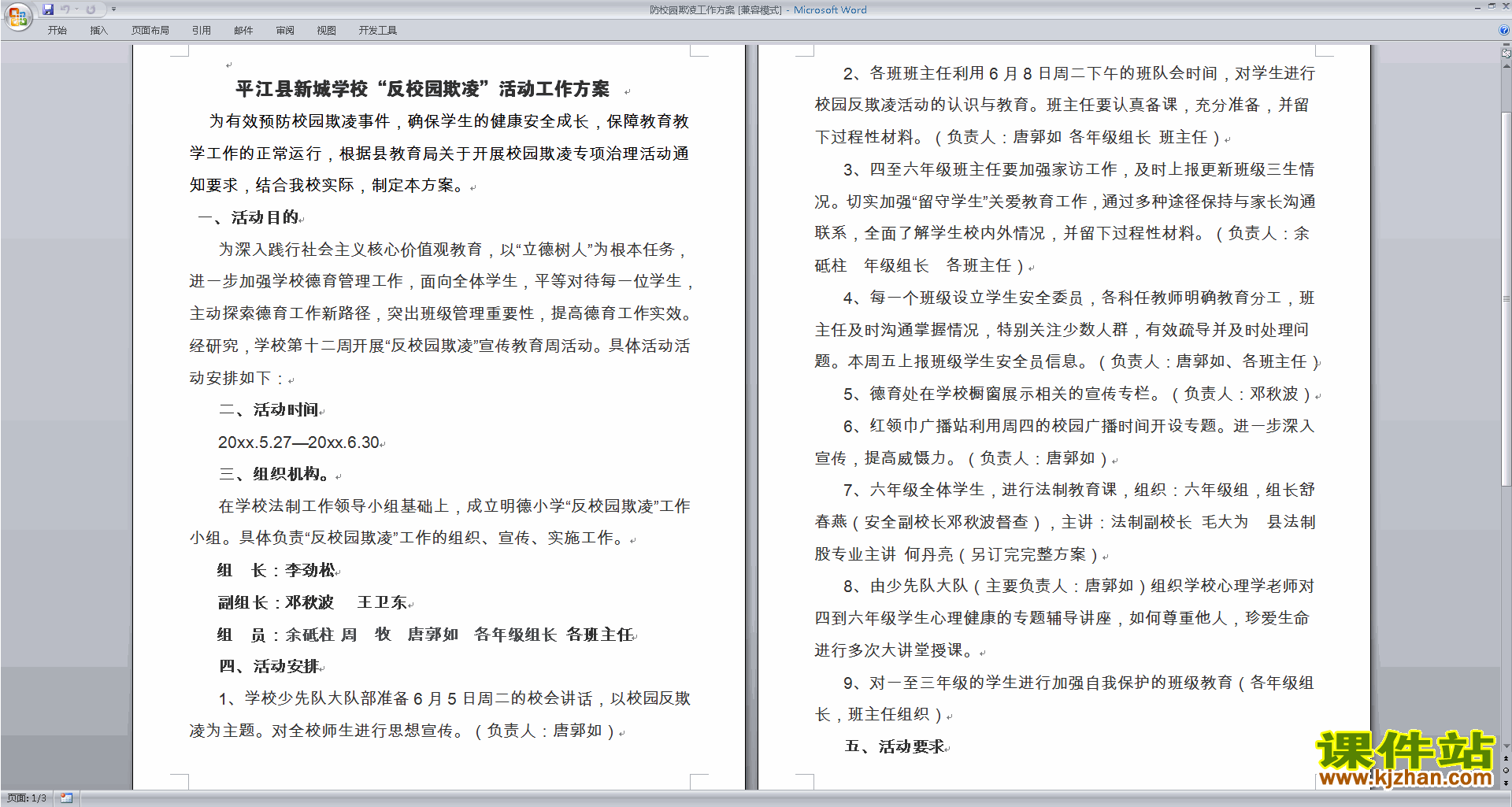1512x807 pixels.
Task: Click the Redo icon in quick access
Action: tap(91, 9)
